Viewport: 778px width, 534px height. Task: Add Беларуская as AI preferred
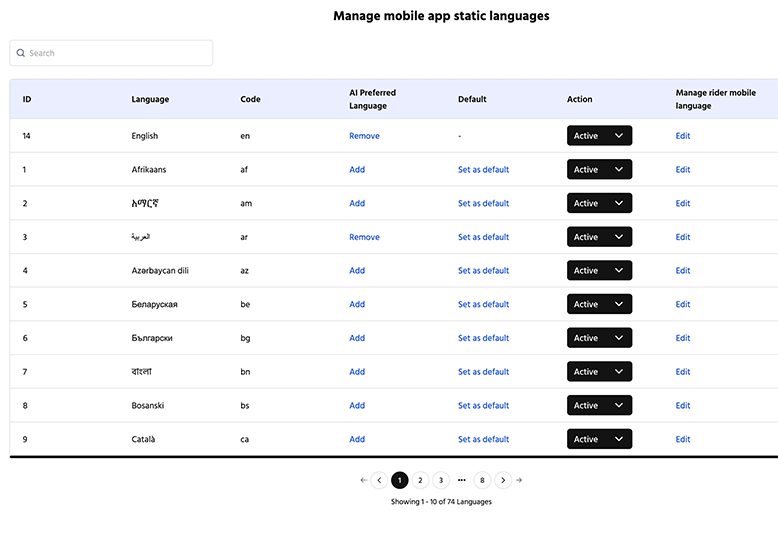coord(357,304)
